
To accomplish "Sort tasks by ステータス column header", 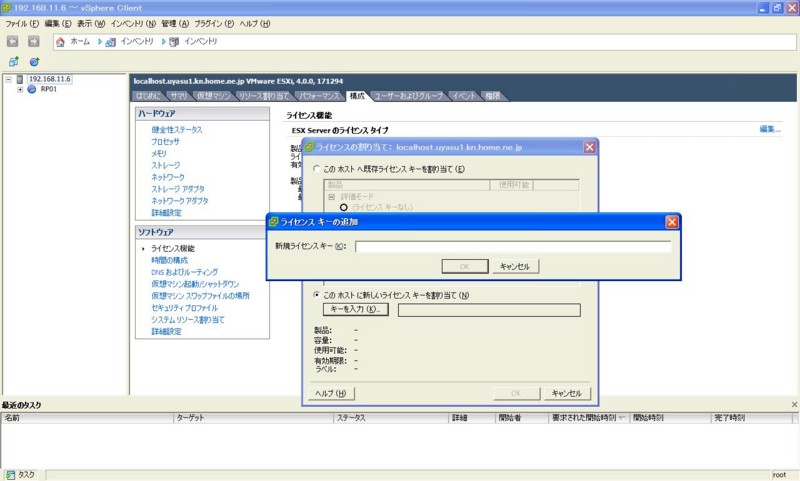I will (391, 418).
